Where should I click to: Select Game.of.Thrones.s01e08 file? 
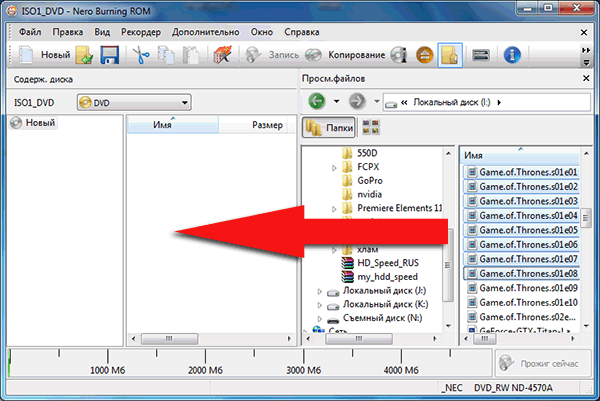[521, 274]
